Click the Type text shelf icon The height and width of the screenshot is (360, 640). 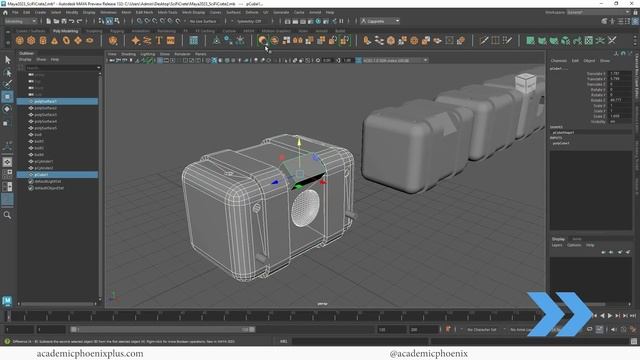[159, 40]
